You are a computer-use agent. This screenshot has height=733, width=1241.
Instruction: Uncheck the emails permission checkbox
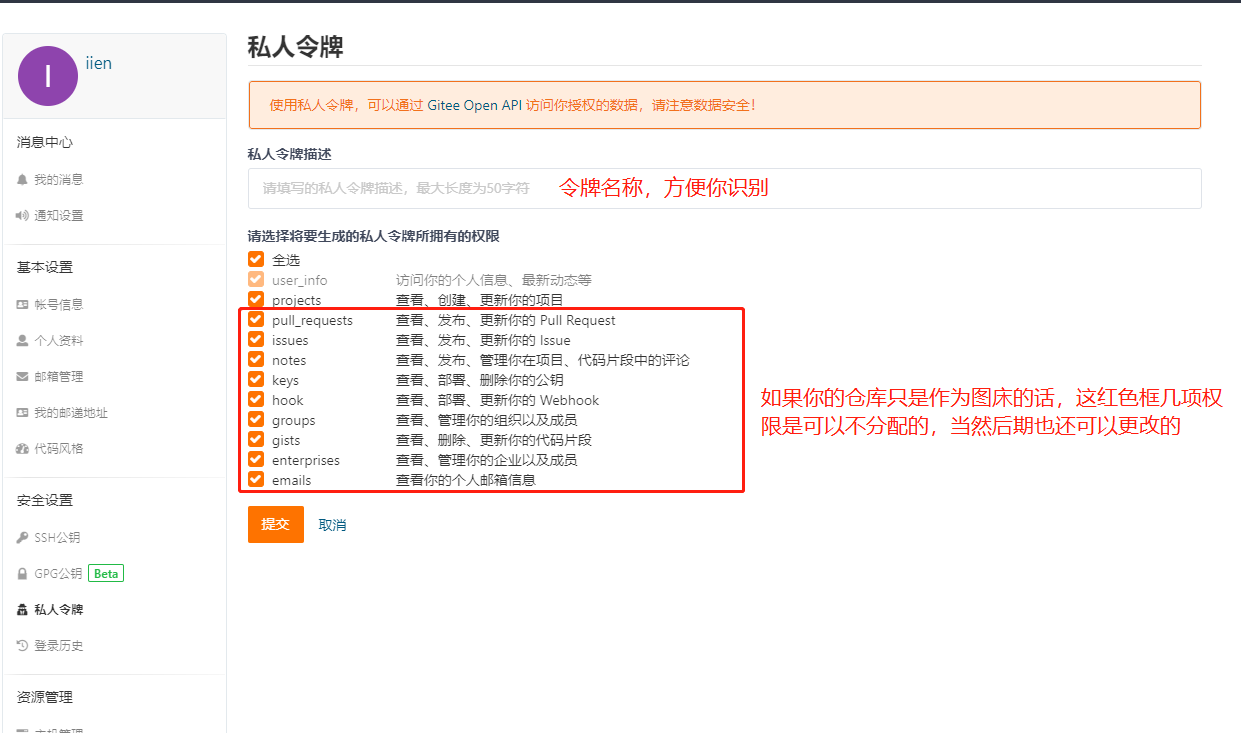point(256,479)
